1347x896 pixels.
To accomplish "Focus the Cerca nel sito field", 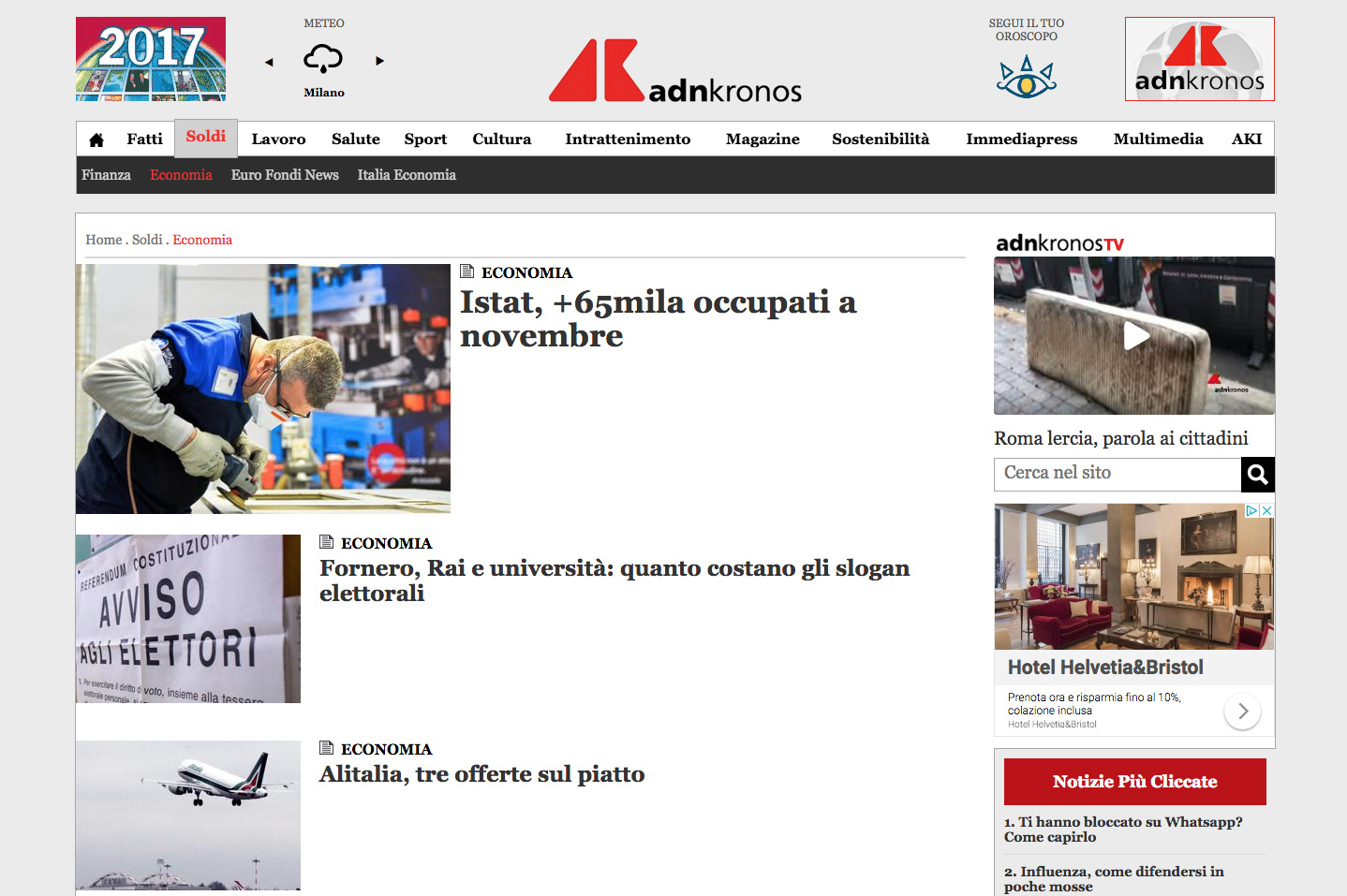I will [x=1117, y=474].
